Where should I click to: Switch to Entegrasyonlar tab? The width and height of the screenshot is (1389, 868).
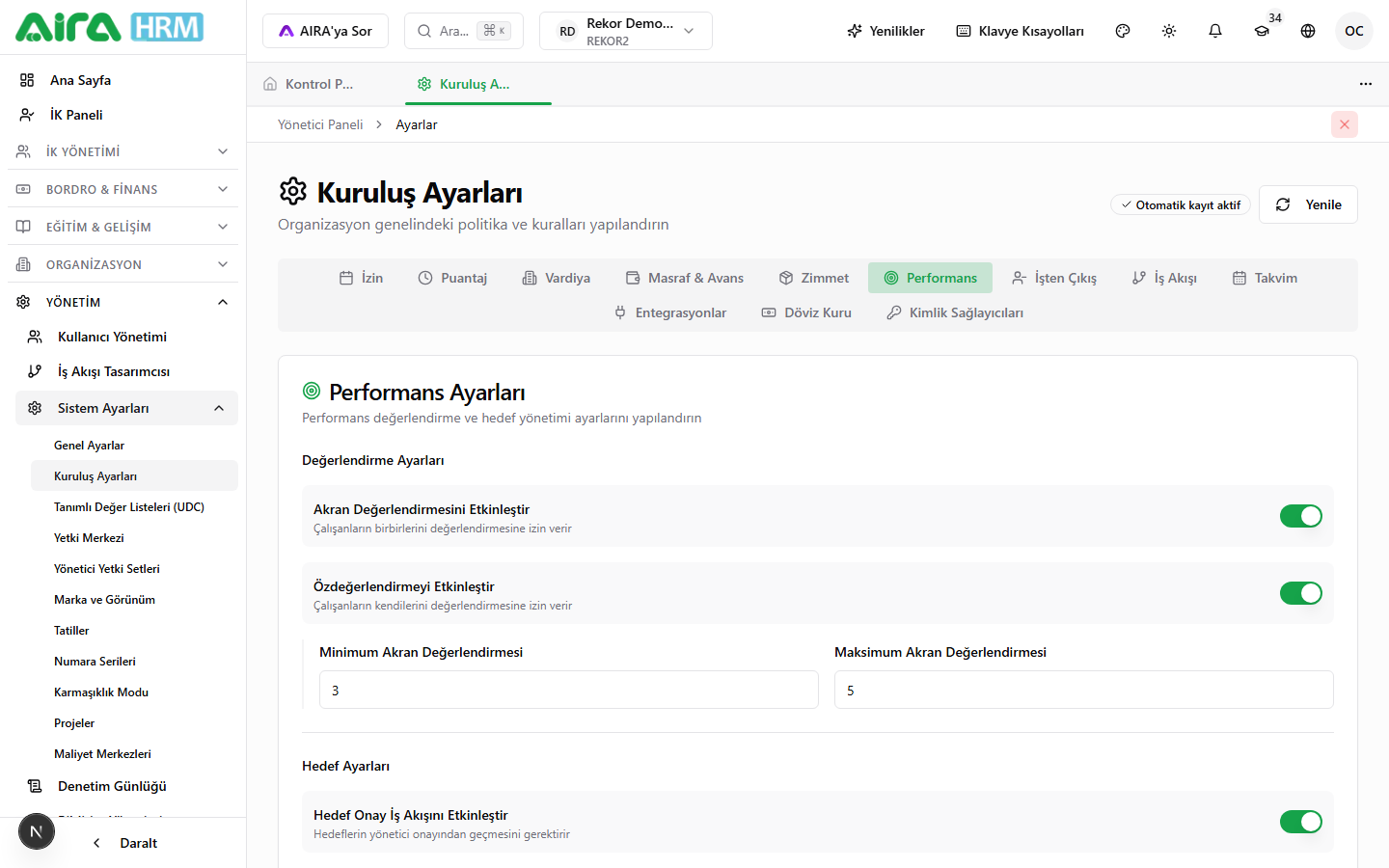[x=670, y=312]
